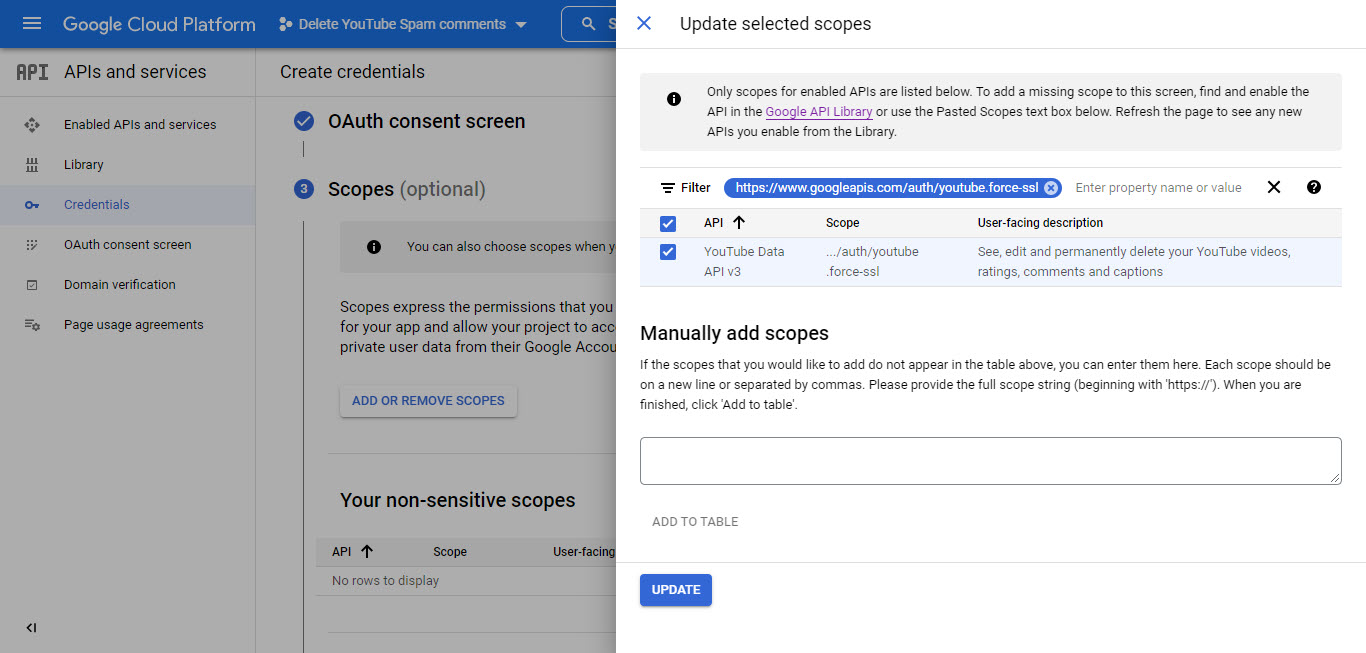Click the Google Cloud Platform logo text
Screen dimensions: 1366x653
coord(159,24)
